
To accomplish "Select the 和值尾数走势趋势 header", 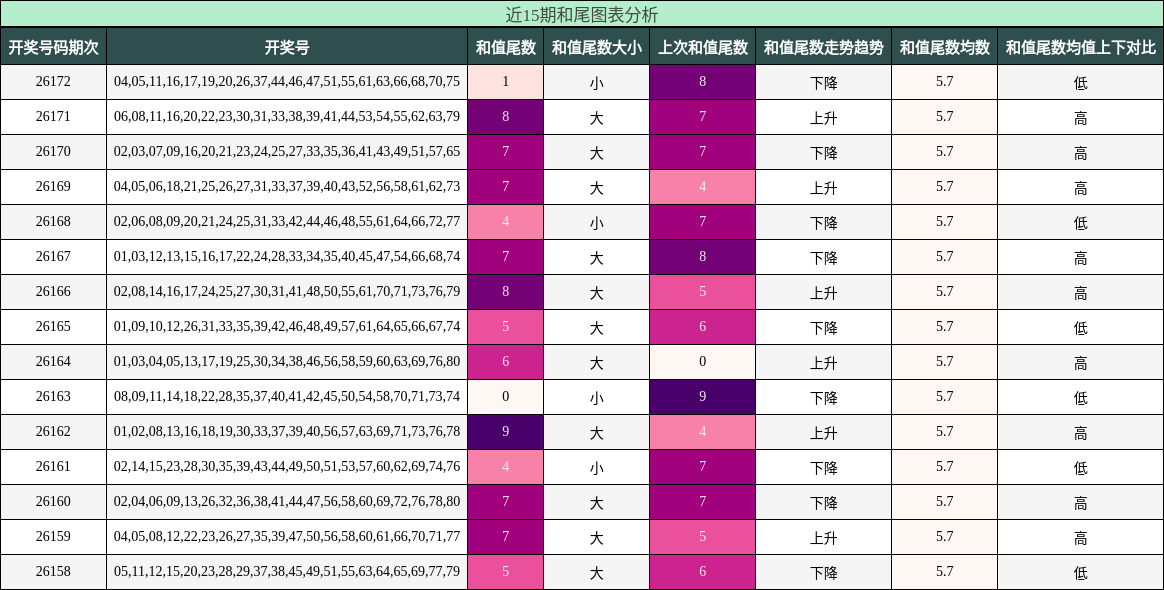I will pyautogui.click(x=824, y=47).
